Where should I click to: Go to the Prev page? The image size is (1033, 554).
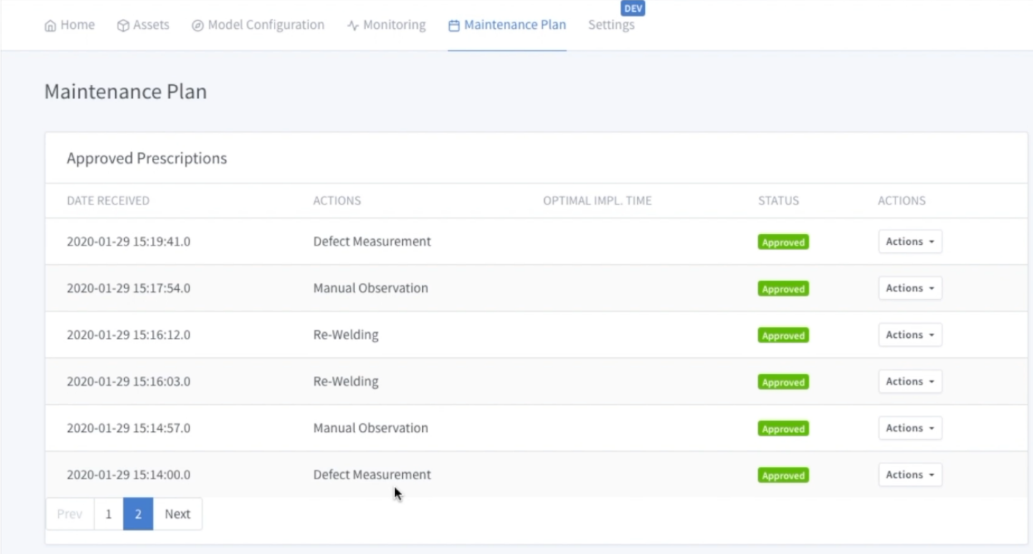click(x=70, y=514)
